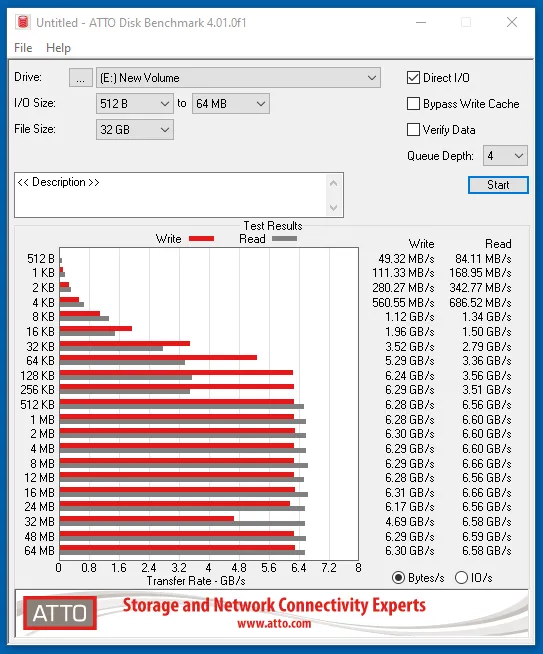Click the 512 B read value 84.11 MB/s
Screen dimensions: 543x654
(483, 259)
